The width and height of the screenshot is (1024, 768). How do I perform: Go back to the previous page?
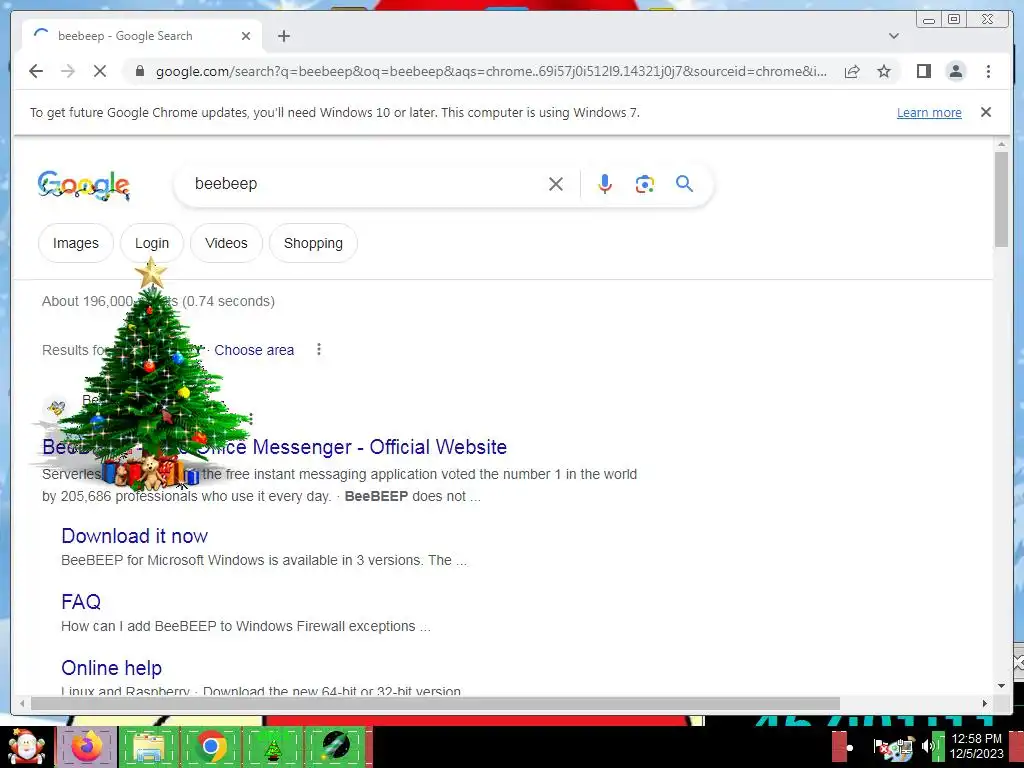[36, 71]
